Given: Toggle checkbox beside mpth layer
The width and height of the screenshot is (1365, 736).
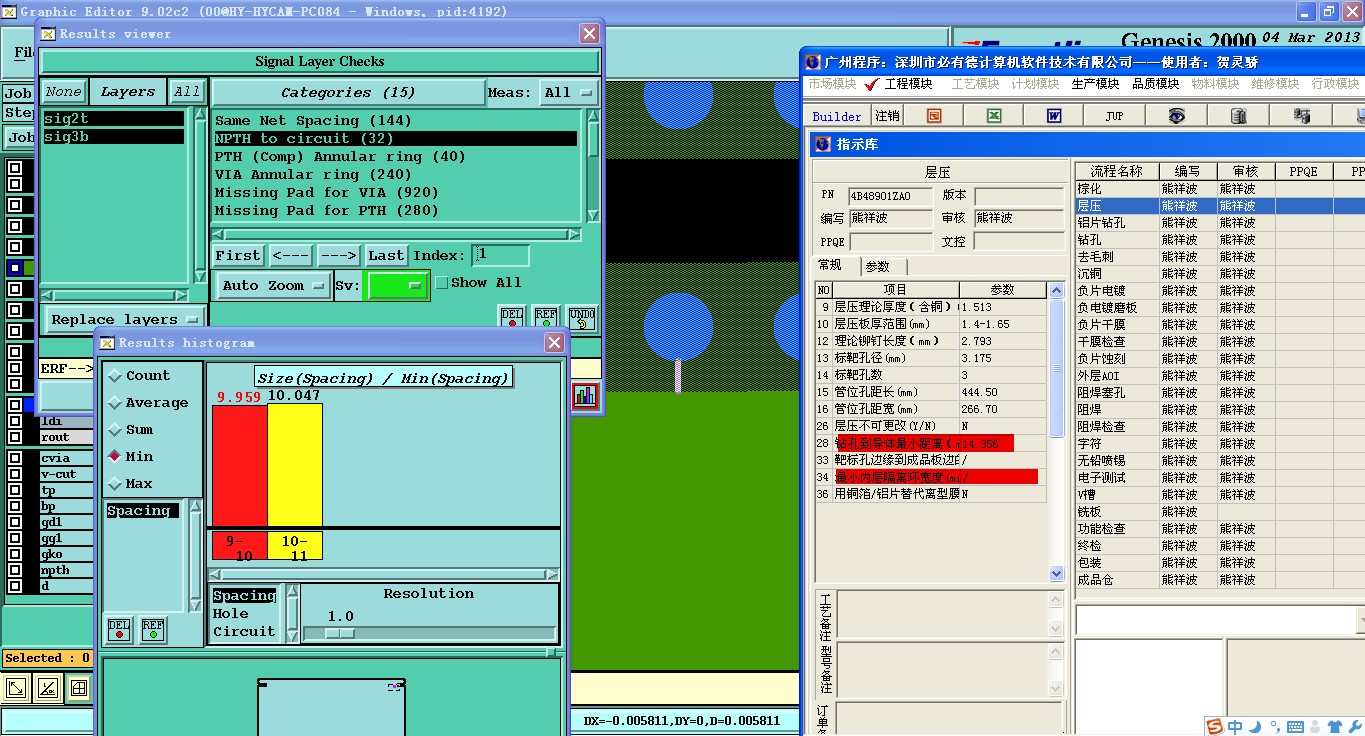Looking at the screenshot, I should (15, 570).
